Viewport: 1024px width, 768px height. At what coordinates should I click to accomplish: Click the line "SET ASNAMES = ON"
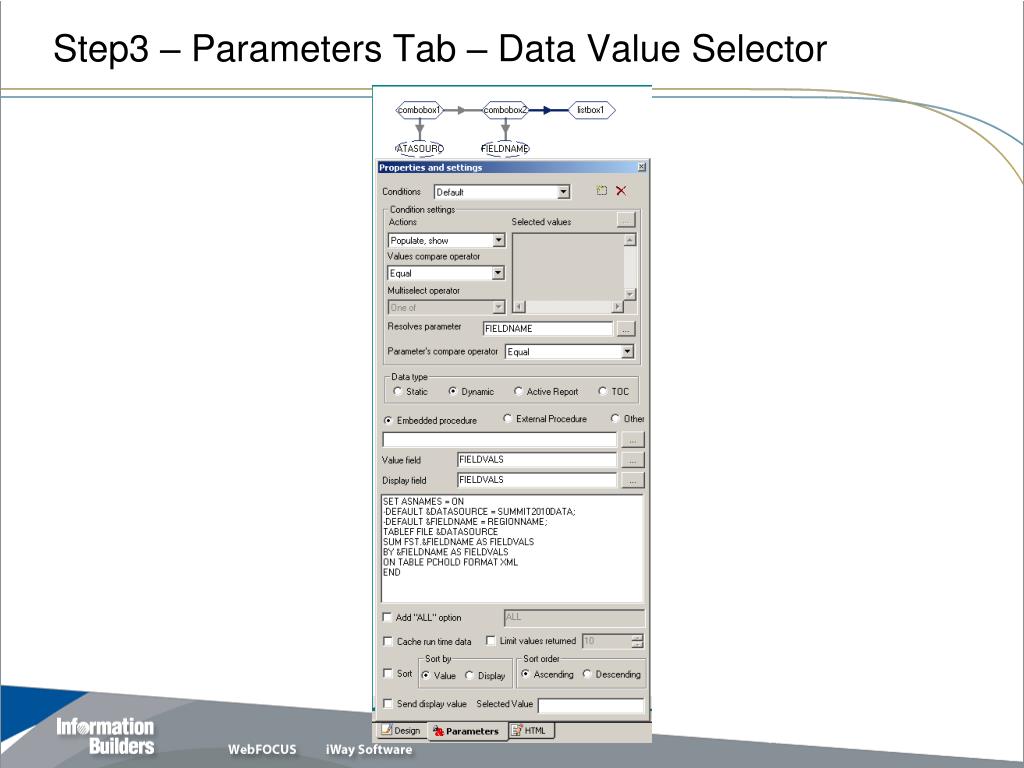pos(423,502)
